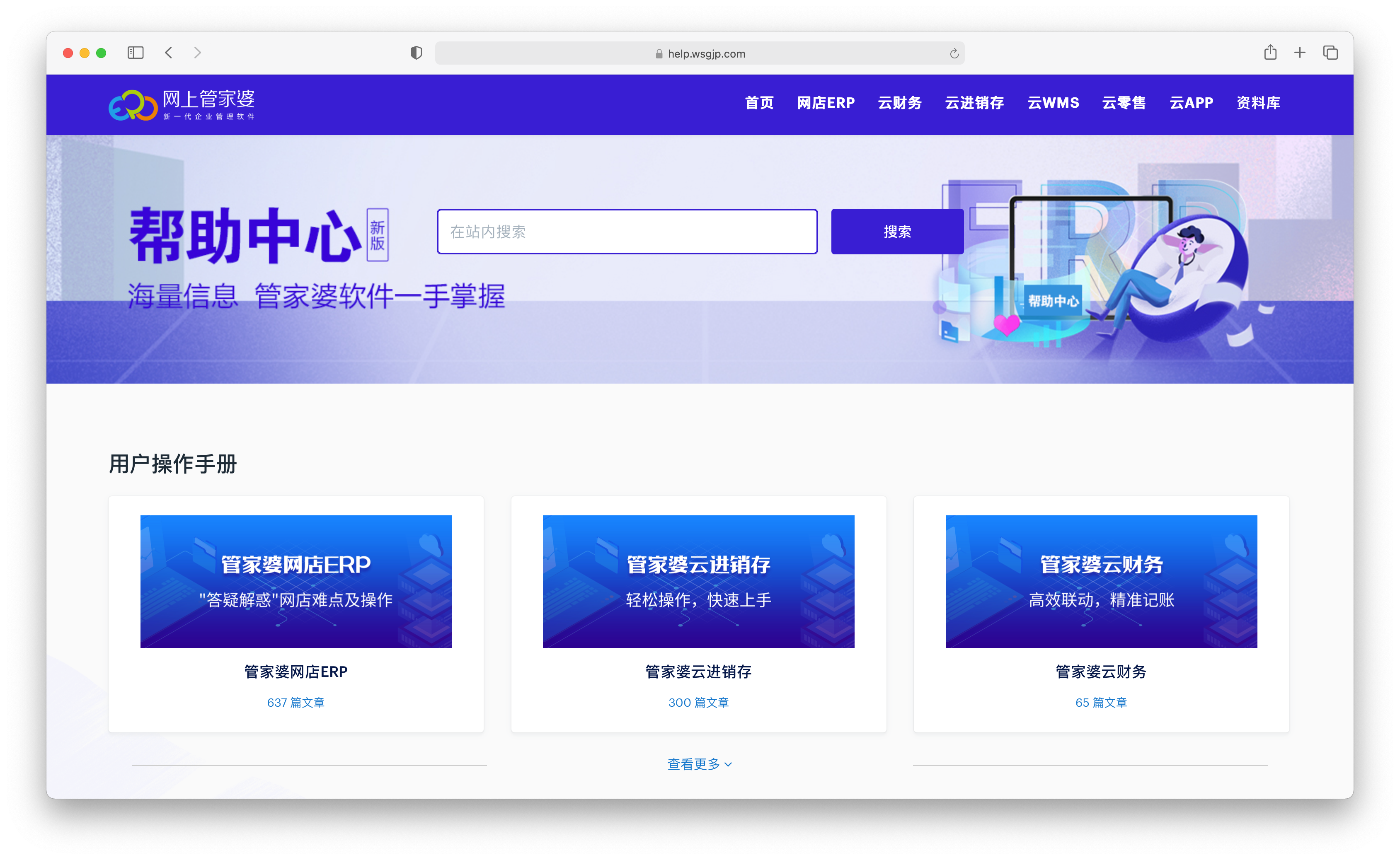The height and width of the screenshot is (860, 1400).
Task: Go back with the browser arrow
Action: [x=168, y=53]
